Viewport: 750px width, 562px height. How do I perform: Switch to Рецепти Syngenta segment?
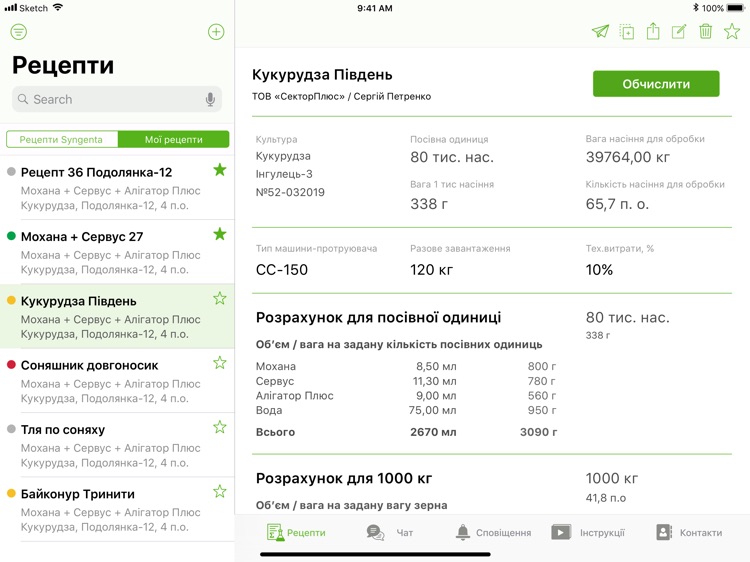click(x=61, y=140)
